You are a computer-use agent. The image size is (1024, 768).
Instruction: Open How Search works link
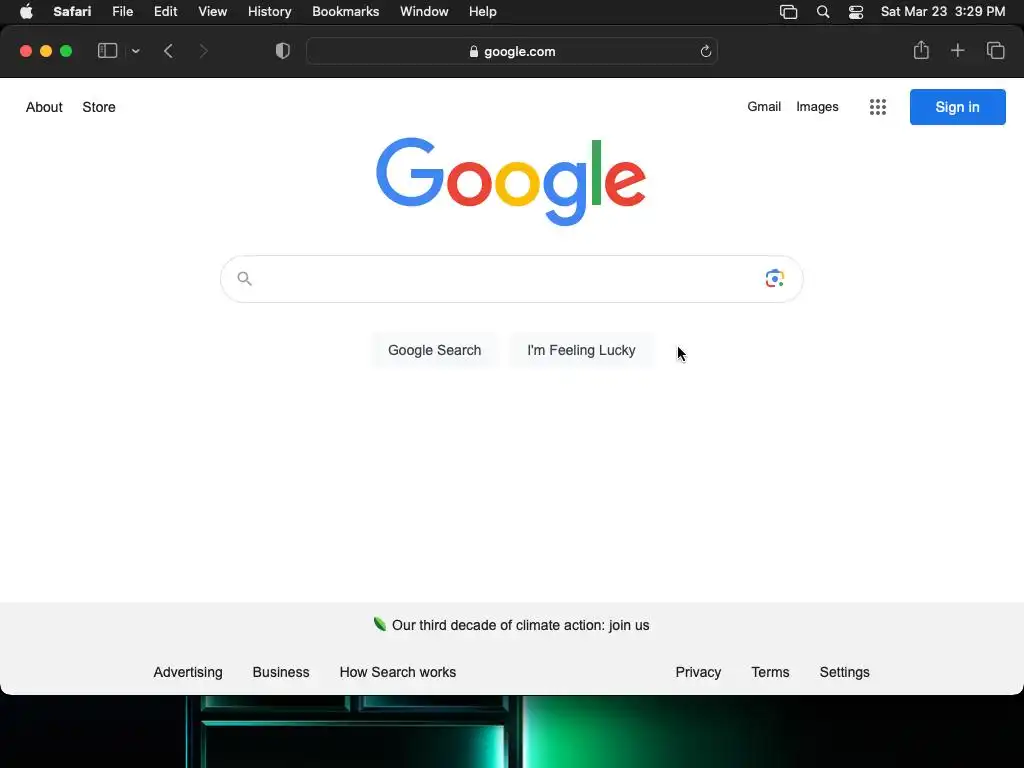click(x=398, y=672)
